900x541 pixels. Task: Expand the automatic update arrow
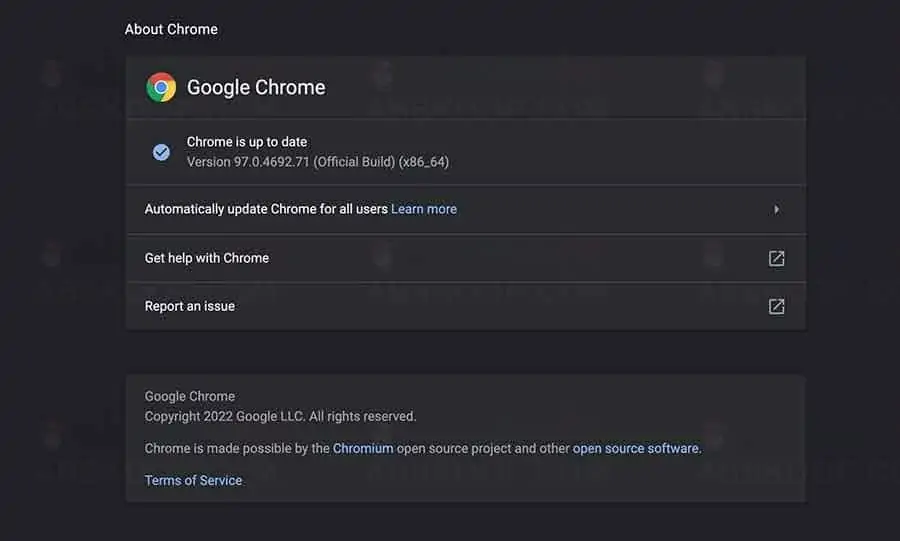[776, 210]
